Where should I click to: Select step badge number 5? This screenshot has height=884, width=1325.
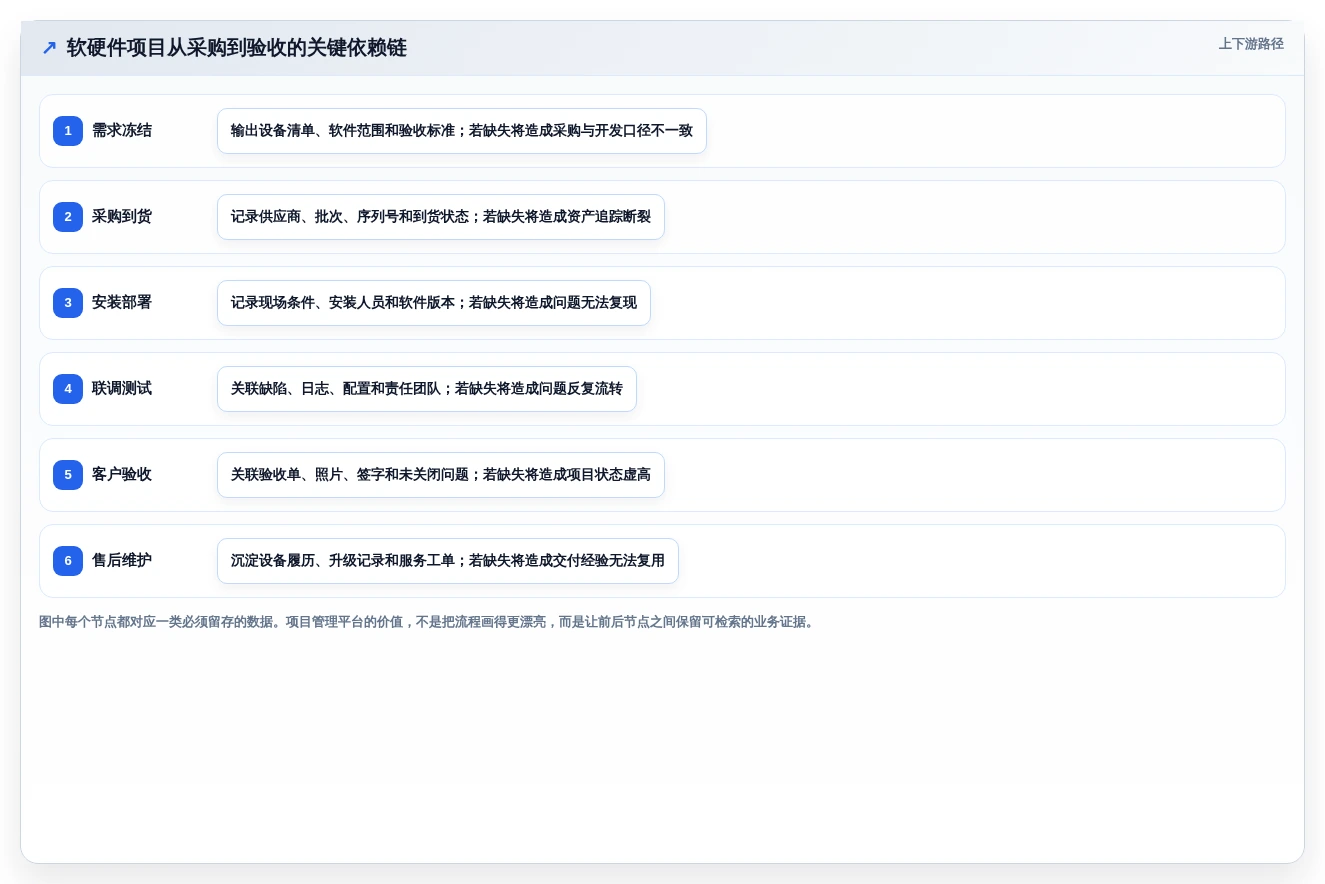[x=68, y=475]
